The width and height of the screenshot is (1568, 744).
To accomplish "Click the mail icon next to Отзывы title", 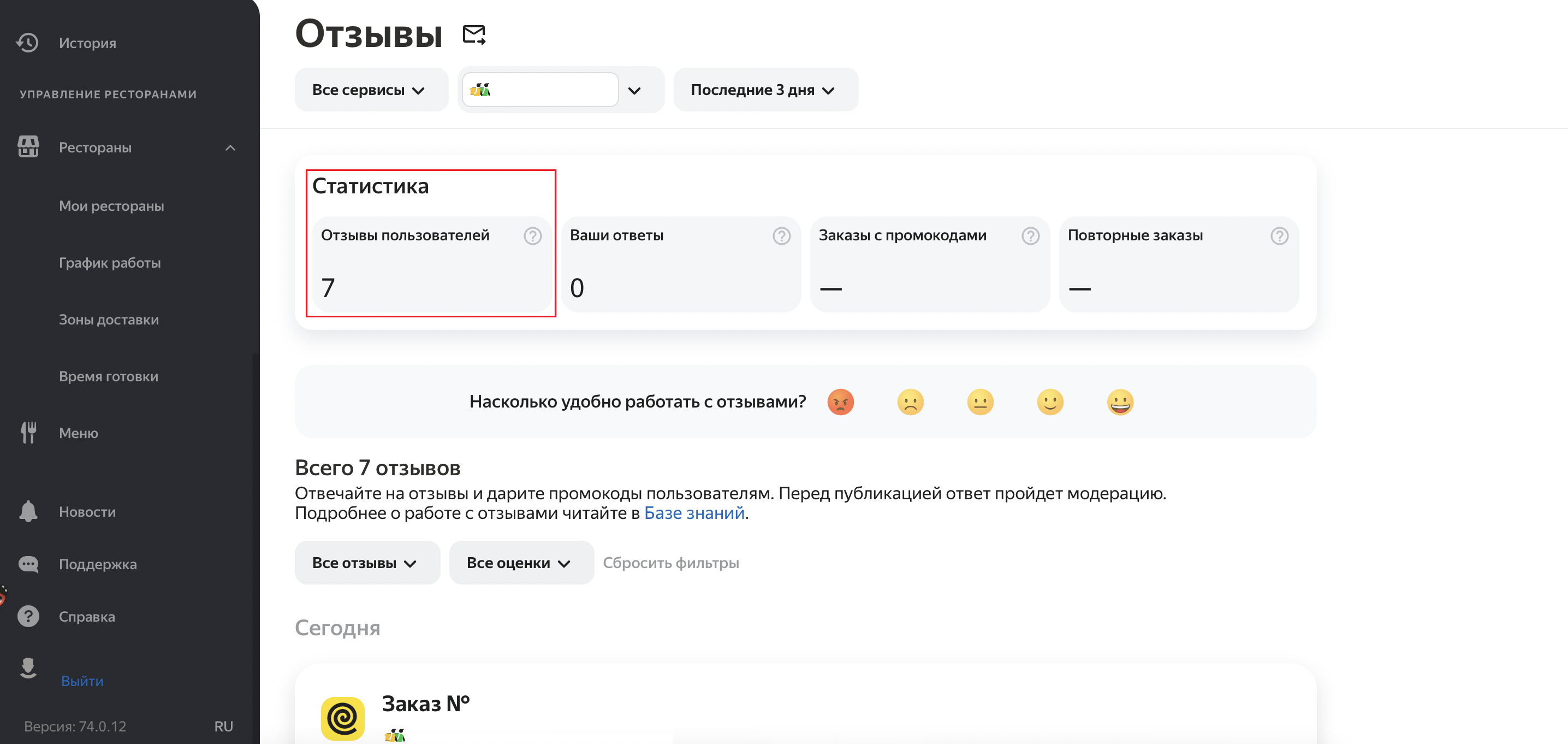I will 473,35.
